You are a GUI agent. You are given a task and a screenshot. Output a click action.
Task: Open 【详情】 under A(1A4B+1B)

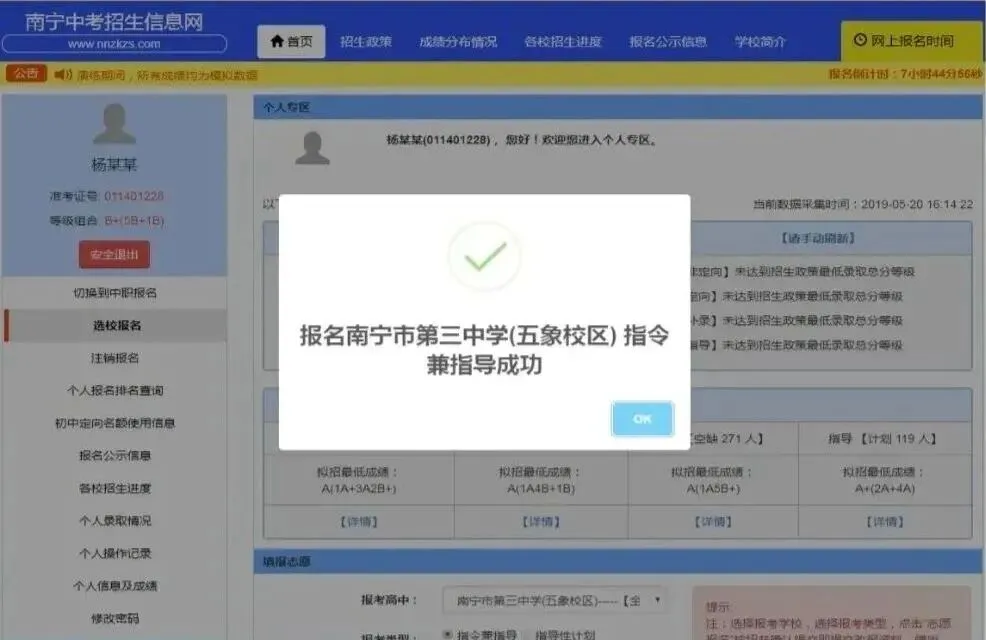[x=541, y=522]
